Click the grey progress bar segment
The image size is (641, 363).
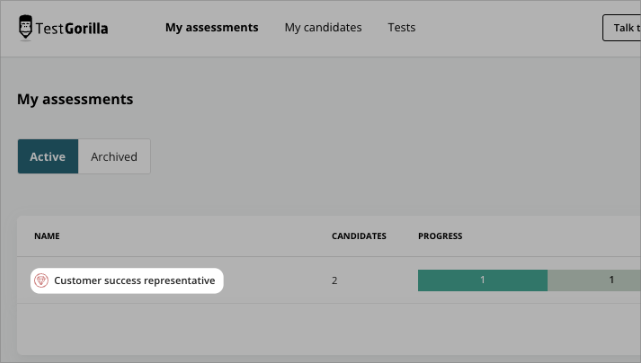point(594,280)
